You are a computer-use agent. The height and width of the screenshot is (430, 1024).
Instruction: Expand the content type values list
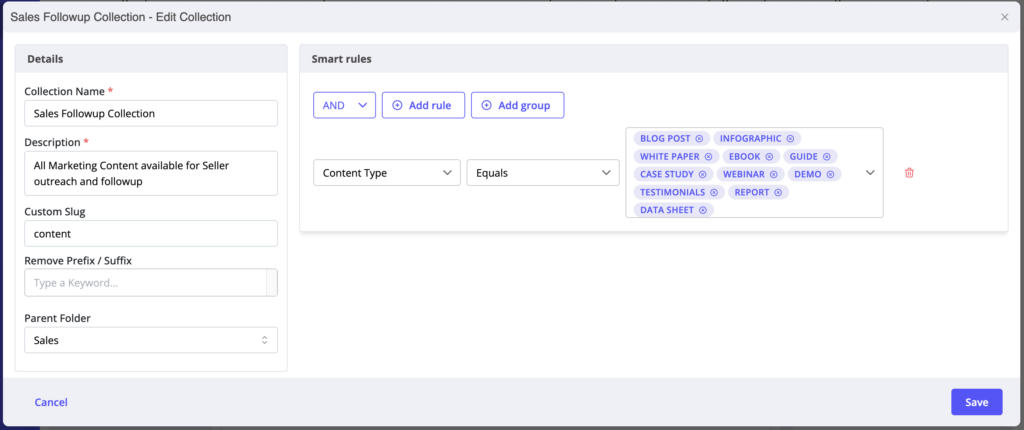coord(870,173)
